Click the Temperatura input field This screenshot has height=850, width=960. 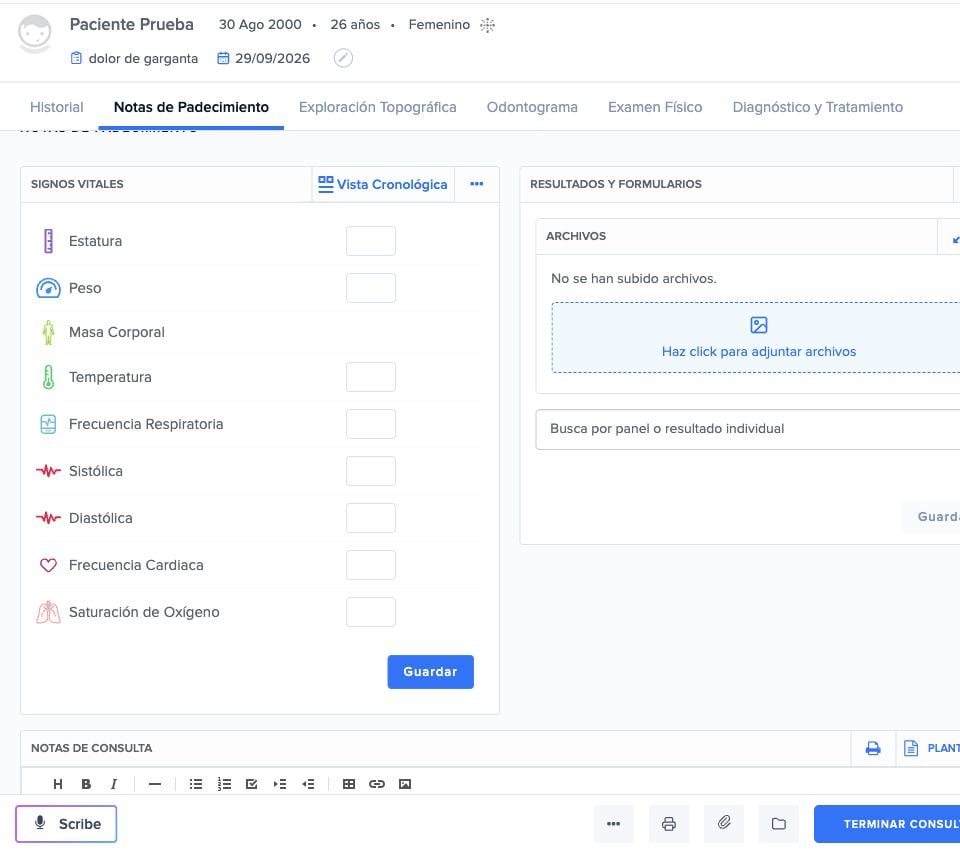pyautogui.click(x=371, y=377)
